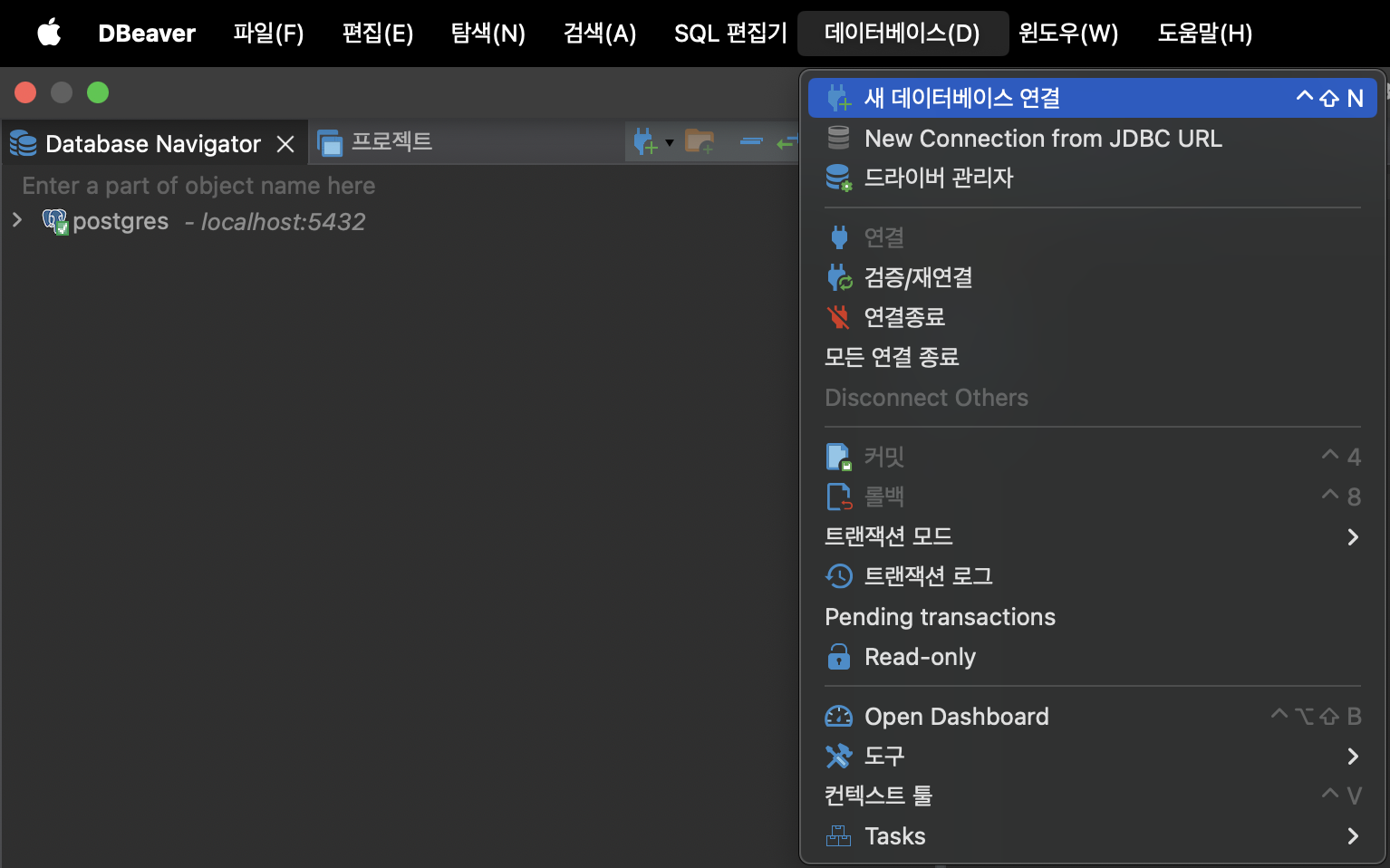Screen dimensions: 1390x868
Task: Click new connection plug toolbar icon
Action: tap(645, 141)
